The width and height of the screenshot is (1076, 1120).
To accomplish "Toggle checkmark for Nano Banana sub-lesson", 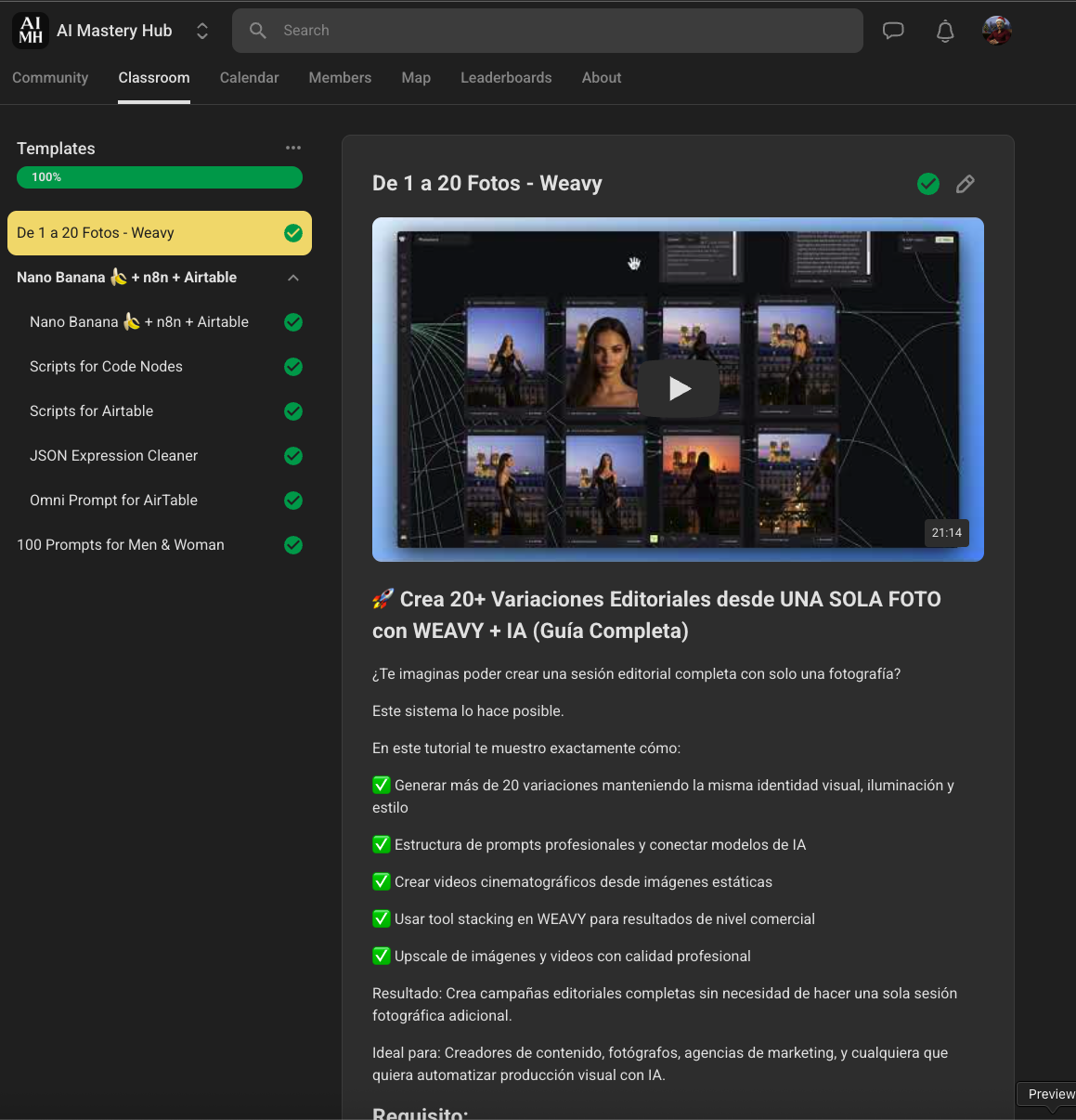I will click(x=293, y=322).
